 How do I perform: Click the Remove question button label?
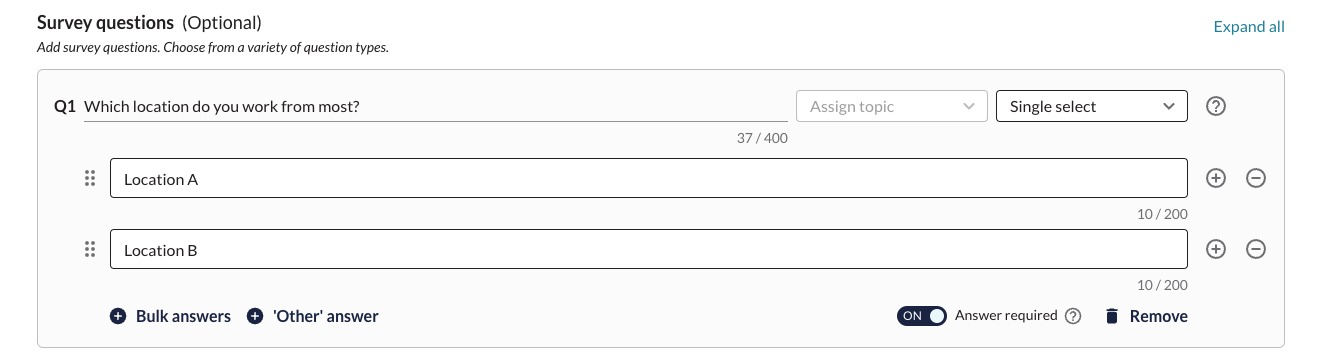tap(1159, 316)
